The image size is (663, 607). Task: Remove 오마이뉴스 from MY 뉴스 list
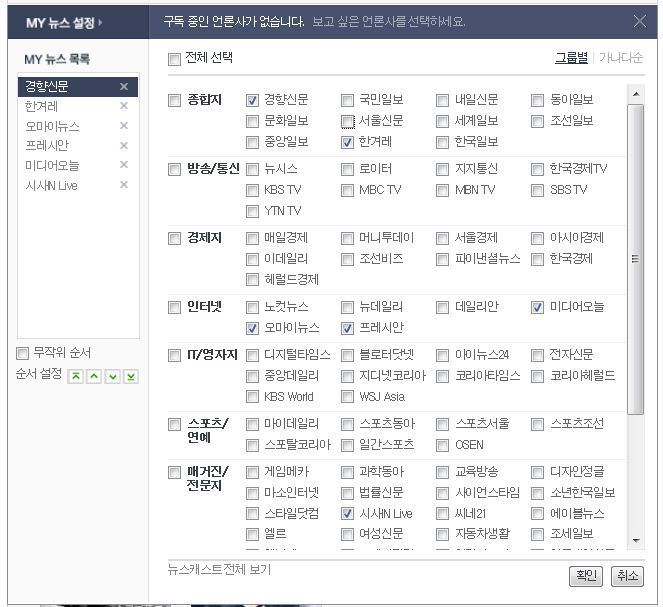[x=124, y=126]
